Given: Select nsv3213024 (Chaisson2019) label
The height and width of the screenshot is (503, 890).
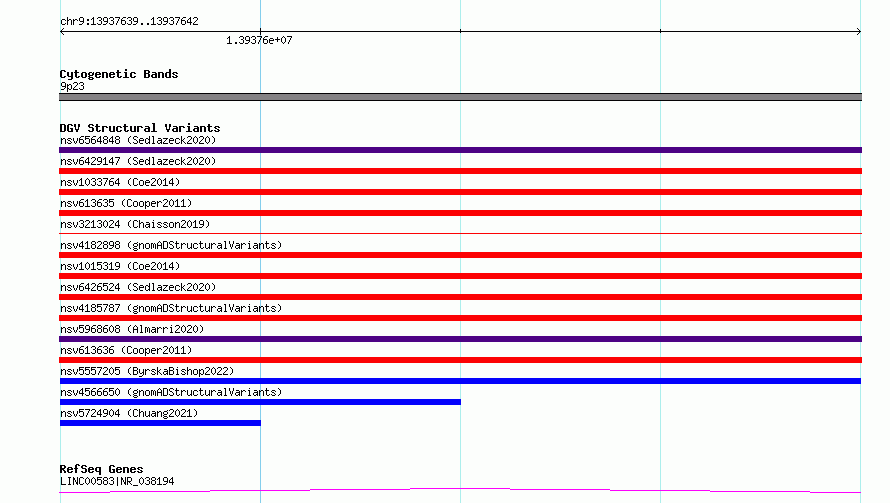Looking at the screenshot, I should point(135,224).
